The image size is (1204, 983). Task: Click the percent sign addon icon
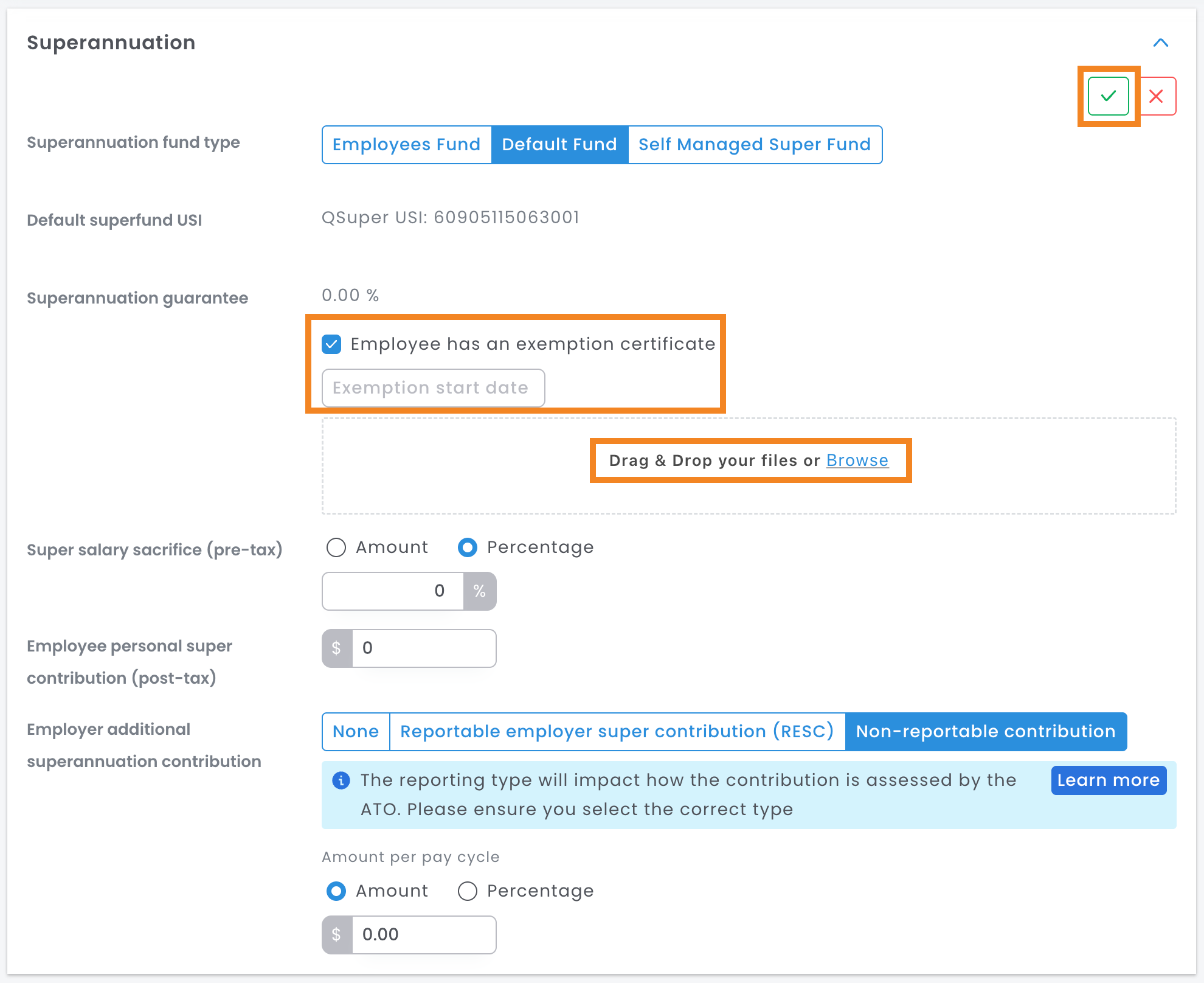click(x=480, y=591)
